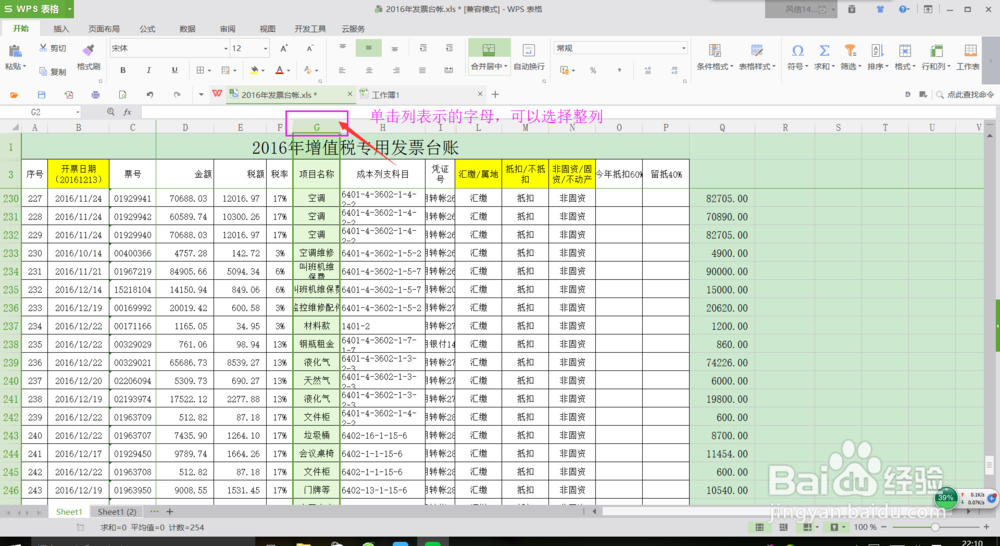Insert symbol with the Ω 符号 button
Image resolution: width=1000 pixels, height=546 pixels.
(797, 57)
